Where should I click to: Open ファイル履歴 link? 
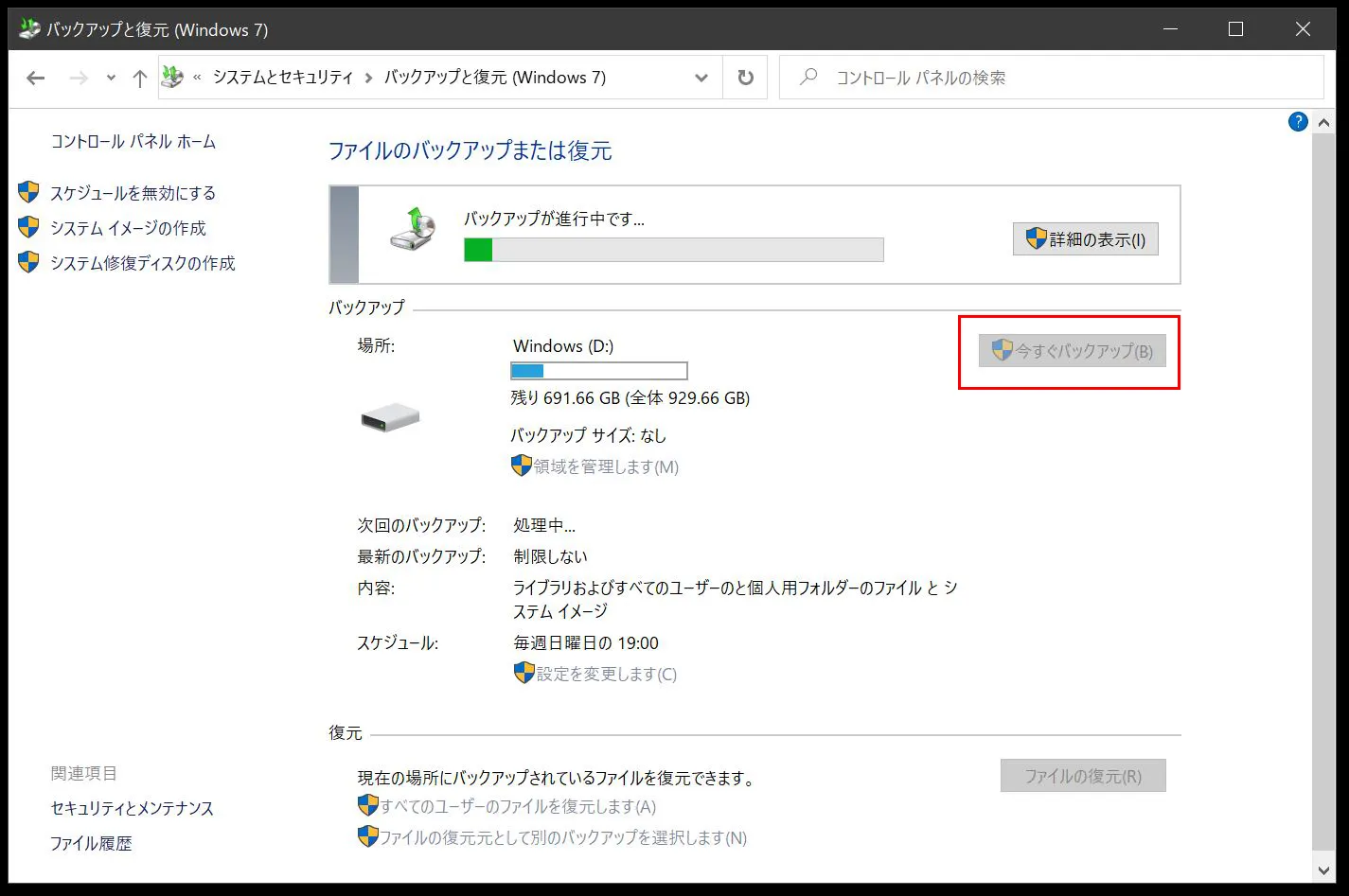tap(91, 843)
